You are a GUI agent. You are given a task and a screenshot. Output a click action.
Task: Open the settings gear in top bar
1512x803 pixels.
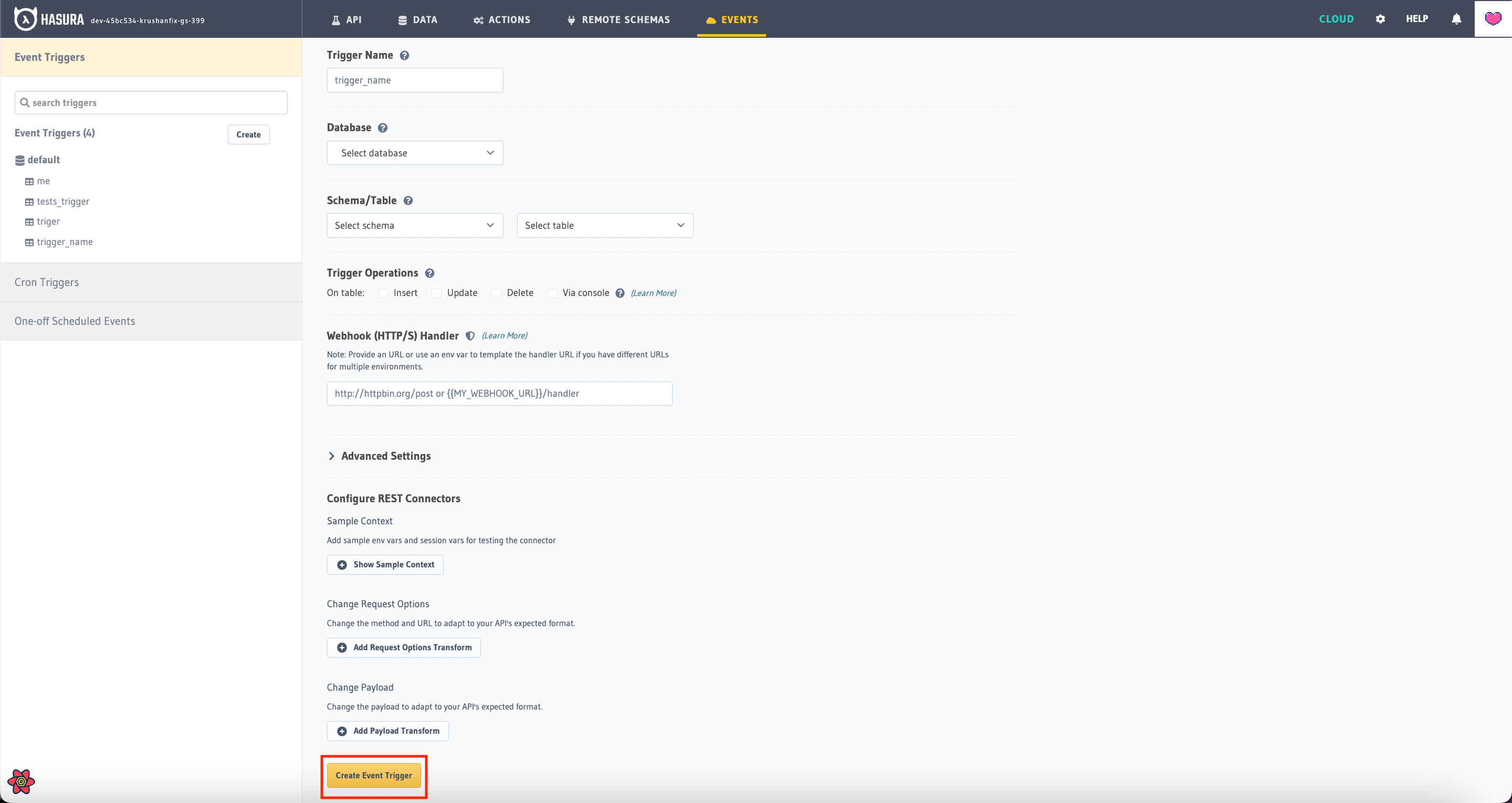1381,18
